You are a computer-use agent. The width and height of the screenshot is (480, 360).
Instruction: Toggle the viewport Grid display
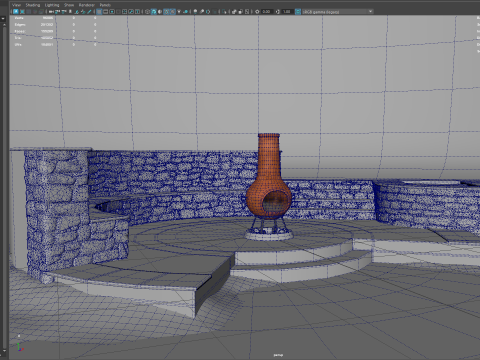click(x=99, y=12)
